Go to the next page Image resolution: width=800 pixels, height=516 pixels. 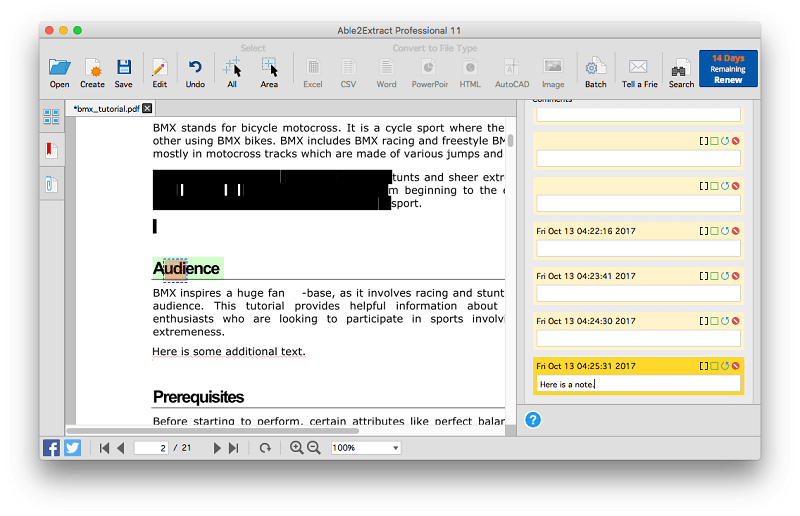click(217, 448)
